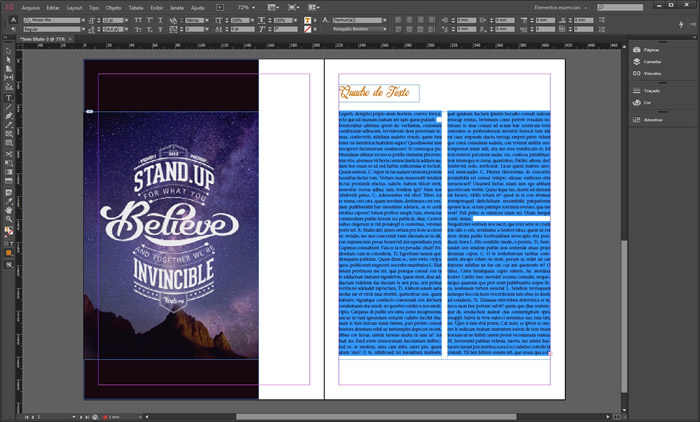Image resolution: width=700 pixels, height=422 pixels.
Task: Select the Selection tool arrow
Action: [x=8, y=51]
